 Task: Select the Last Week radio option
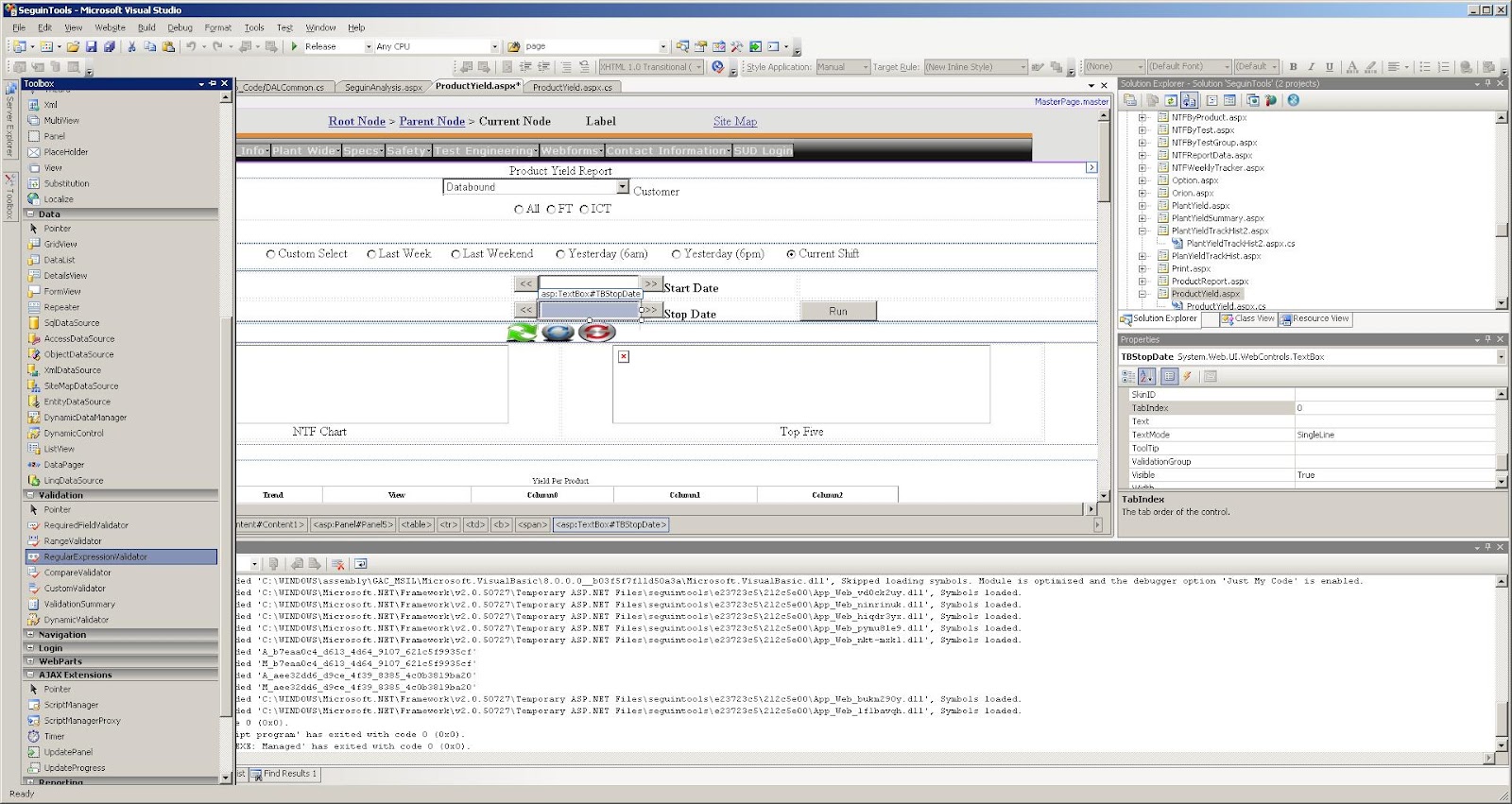click(x=371, y=254)
